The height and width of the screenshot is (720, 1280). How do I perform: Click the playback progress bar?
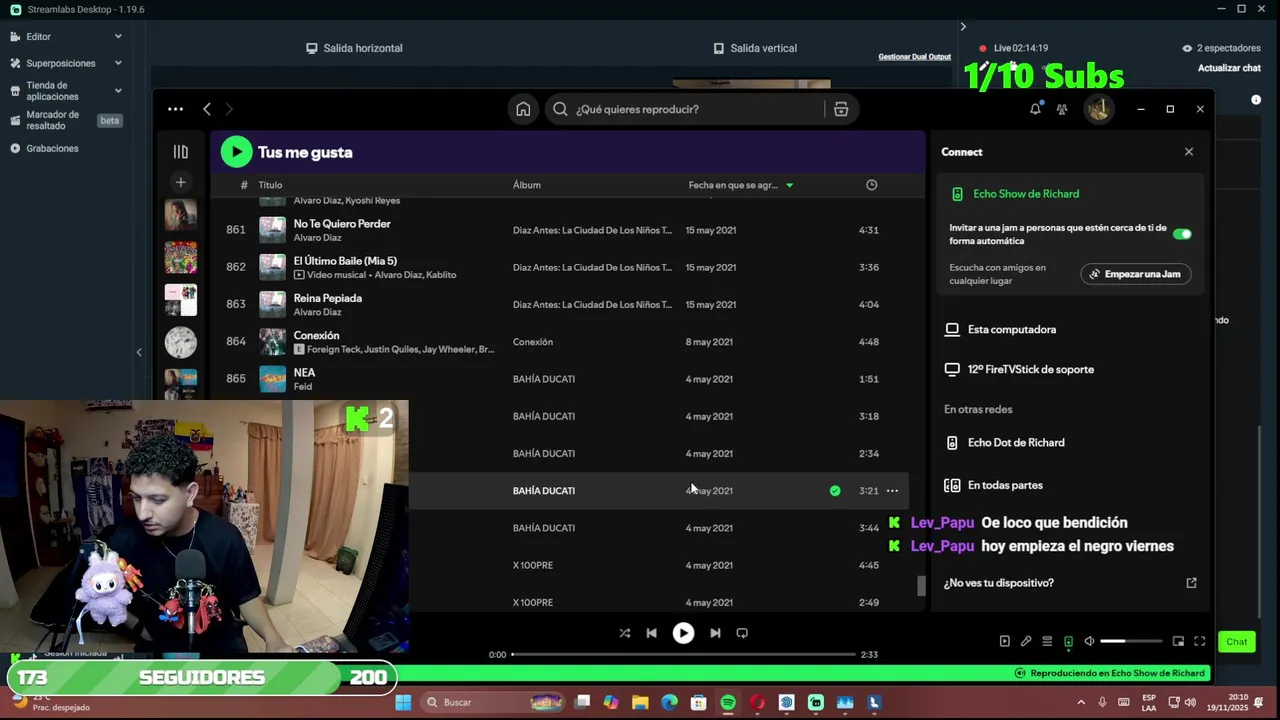pos(684,654)
